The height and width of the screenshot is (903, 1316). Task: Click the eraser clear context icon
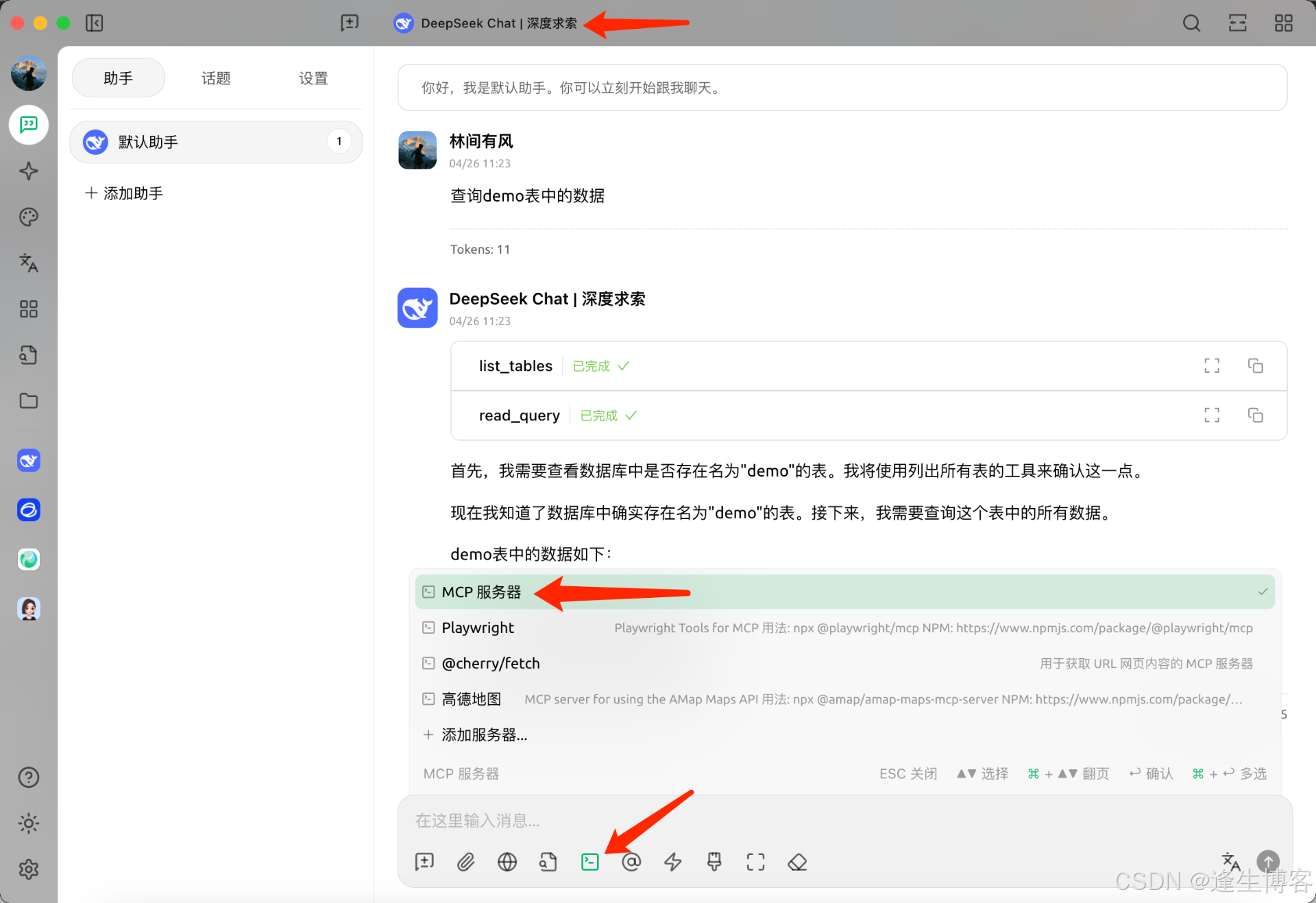click(797, 862)
